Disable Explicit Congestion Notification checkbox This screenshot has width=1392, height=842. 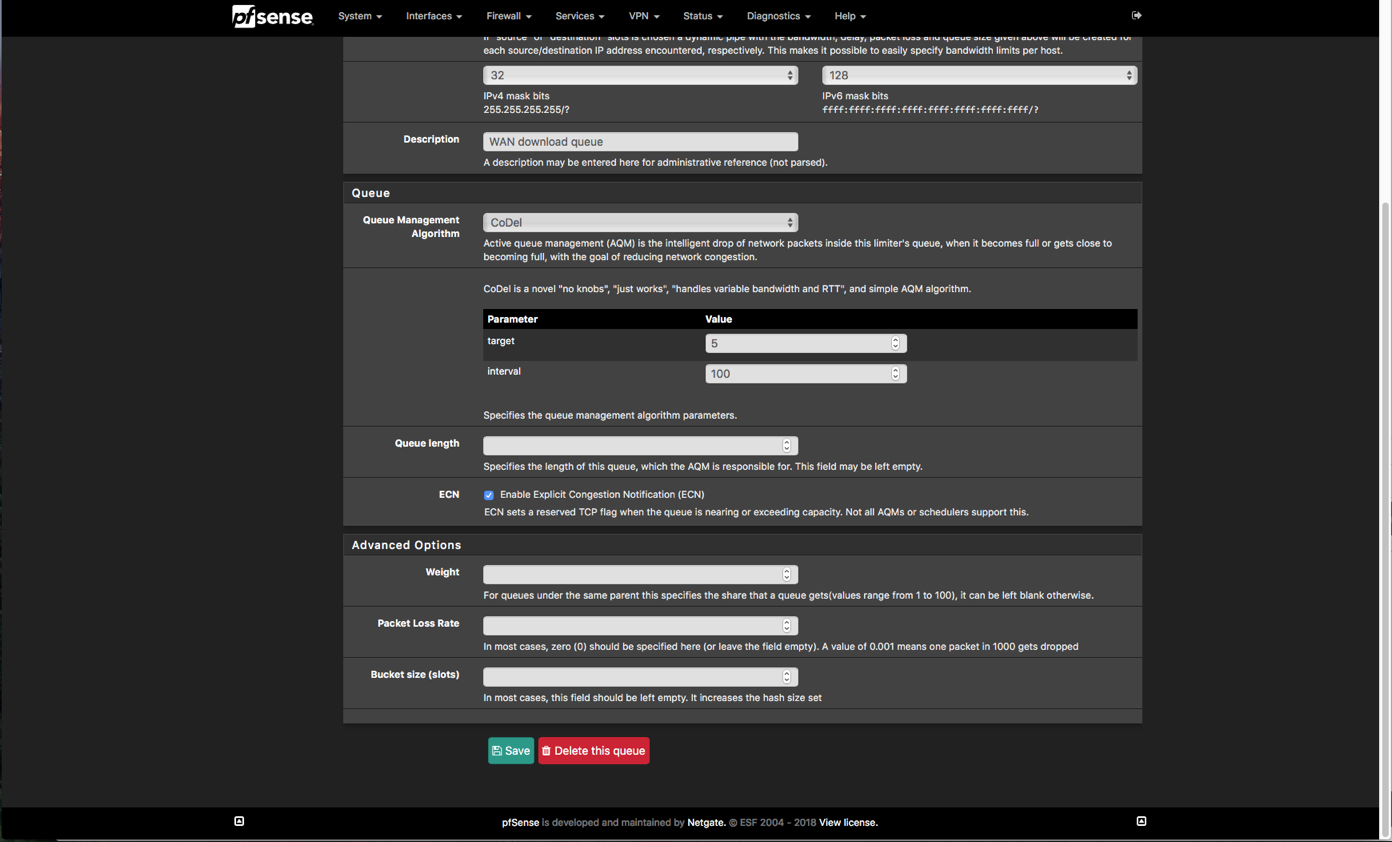point(489,495)
